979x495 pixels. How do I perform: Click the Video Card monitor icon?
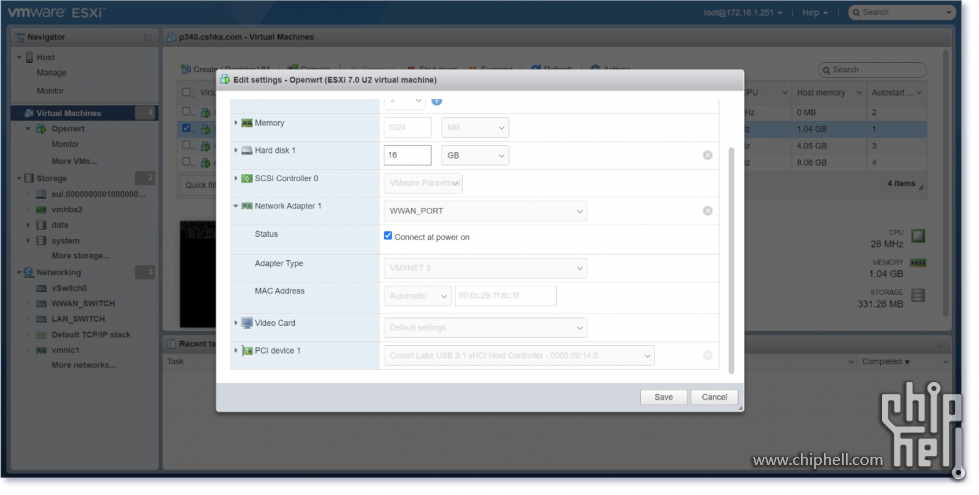pos(247,323)
